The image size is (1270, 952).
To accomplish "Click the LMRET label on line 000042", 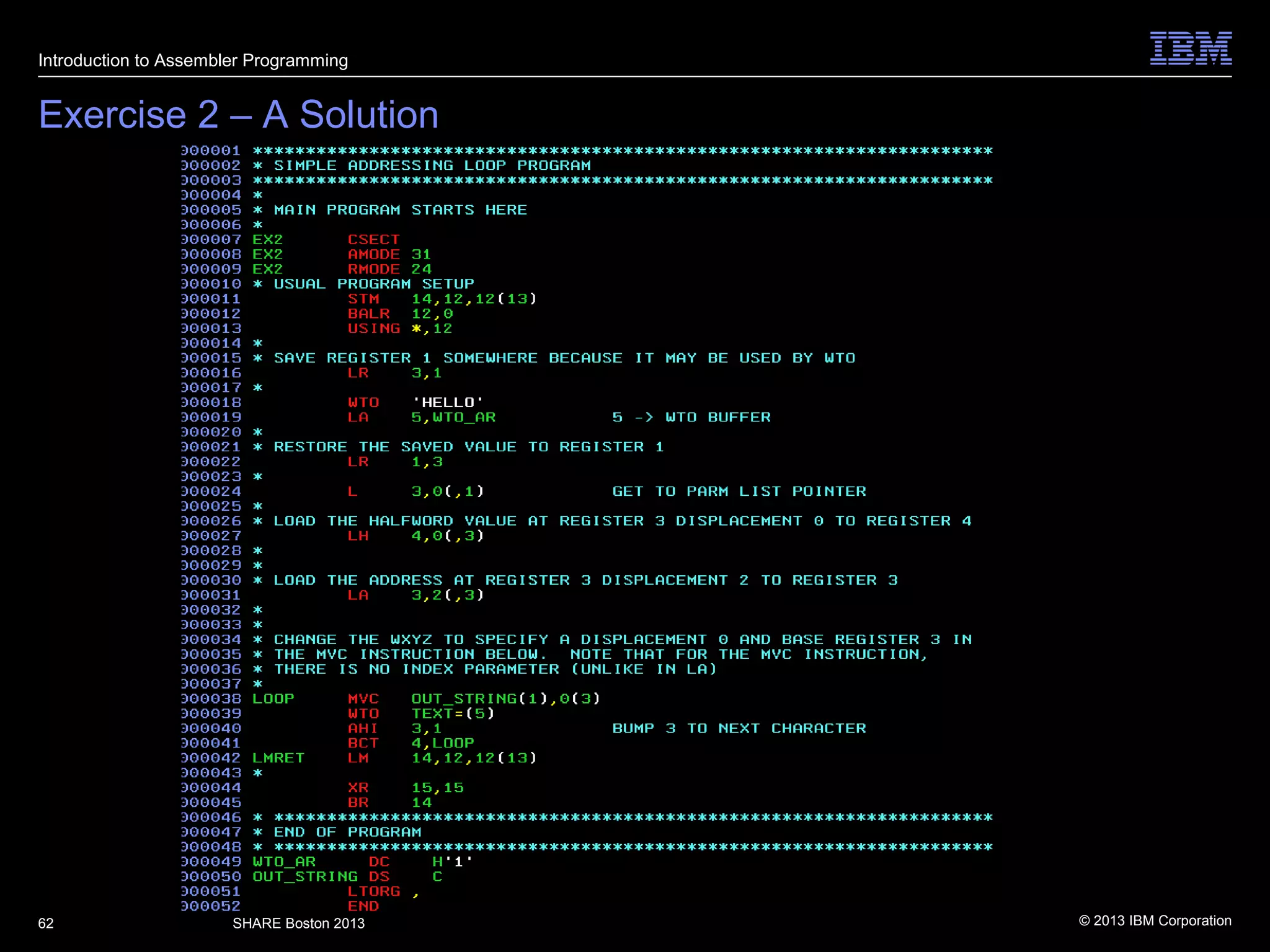I will pos(278,759).
